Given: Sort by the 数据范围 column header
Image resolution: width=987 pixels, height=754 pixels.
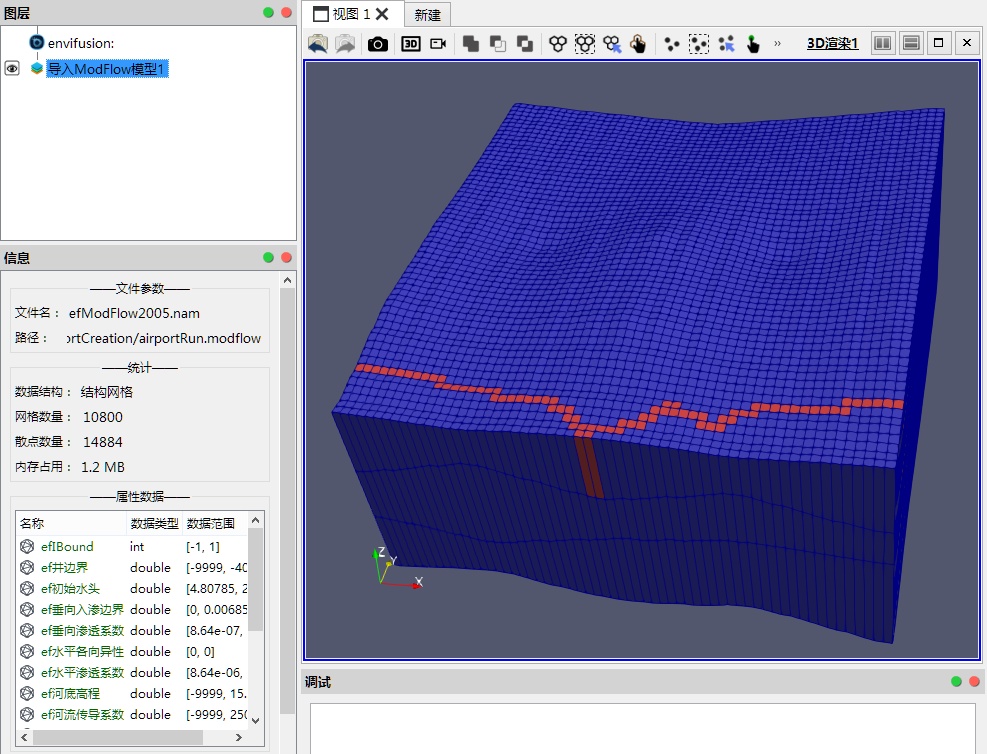Looking at the screenshot, I should tap(215, 524).
